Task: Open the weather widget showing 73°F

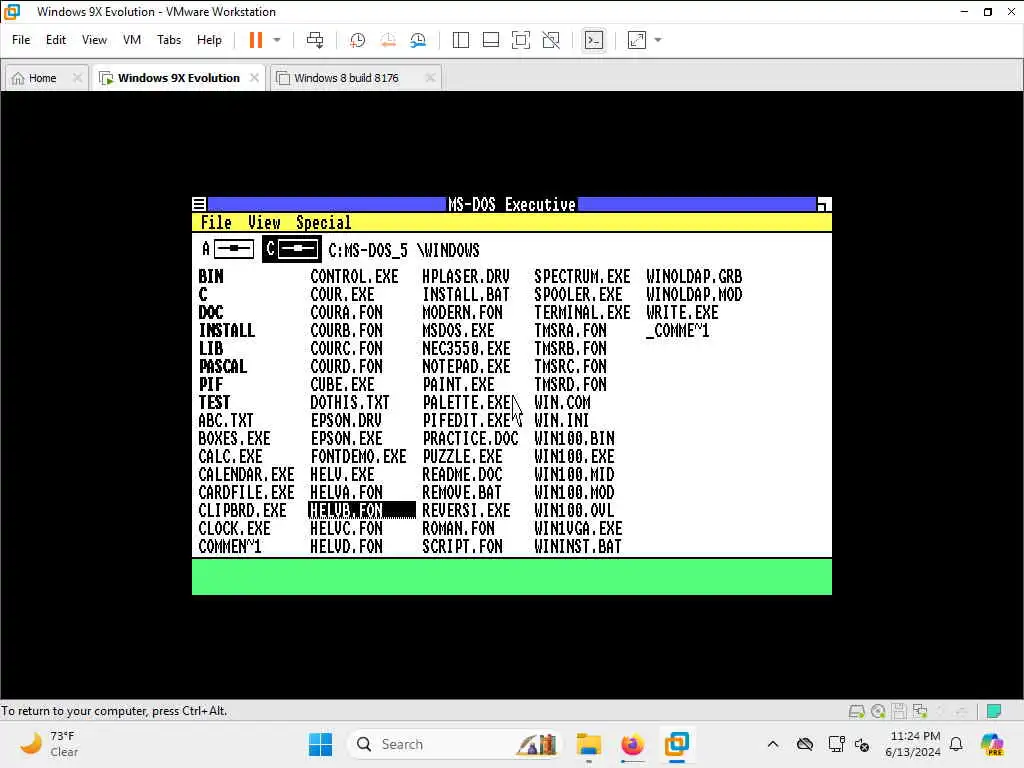Action: pos(49,744)
